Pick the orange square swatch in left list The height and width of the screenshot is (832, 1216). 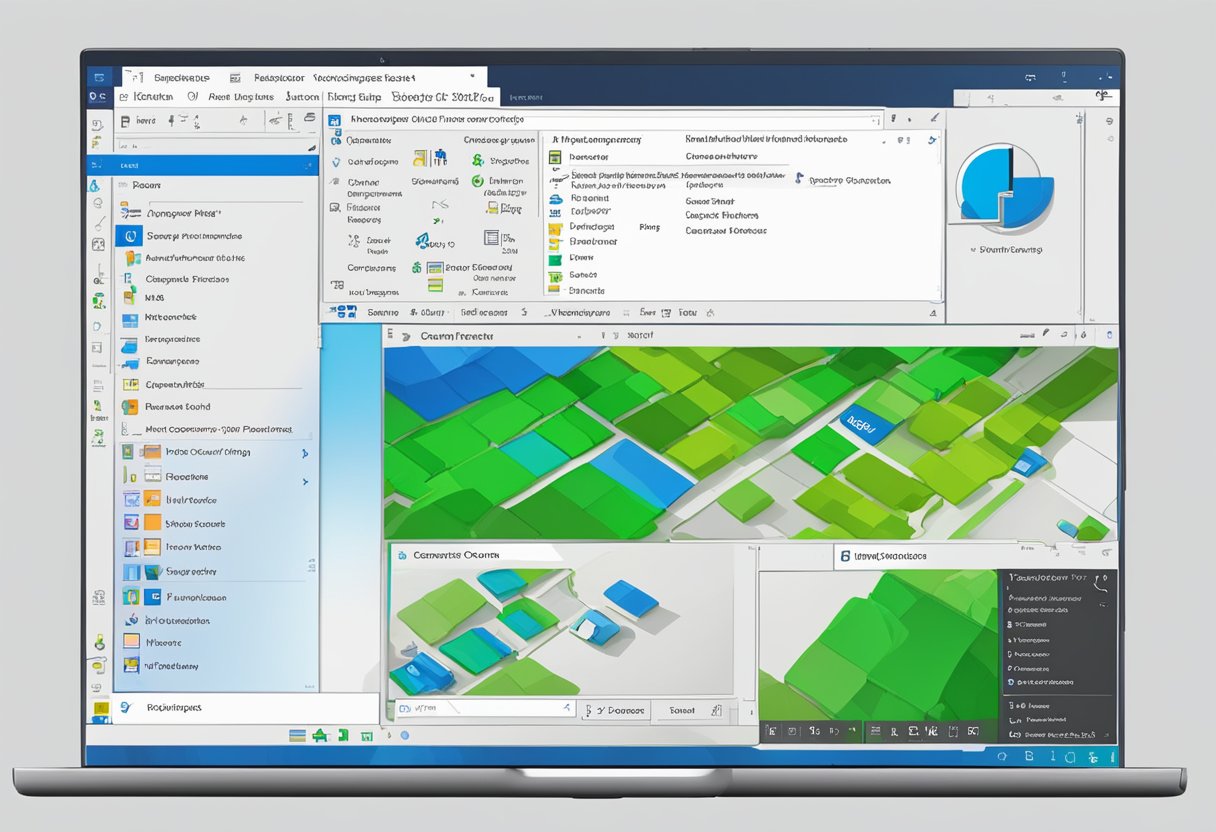pyautogui.click(x=152, y=523)
